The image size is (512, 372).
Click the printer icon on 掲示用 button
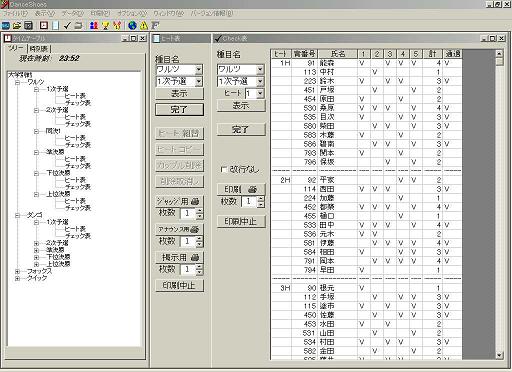(x=195, y=257)
